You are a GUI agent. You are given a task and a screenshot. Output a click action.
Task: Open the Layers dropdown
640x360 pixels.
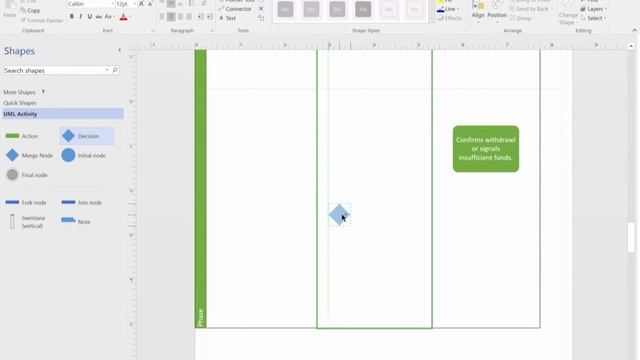[x=593, y=9]
